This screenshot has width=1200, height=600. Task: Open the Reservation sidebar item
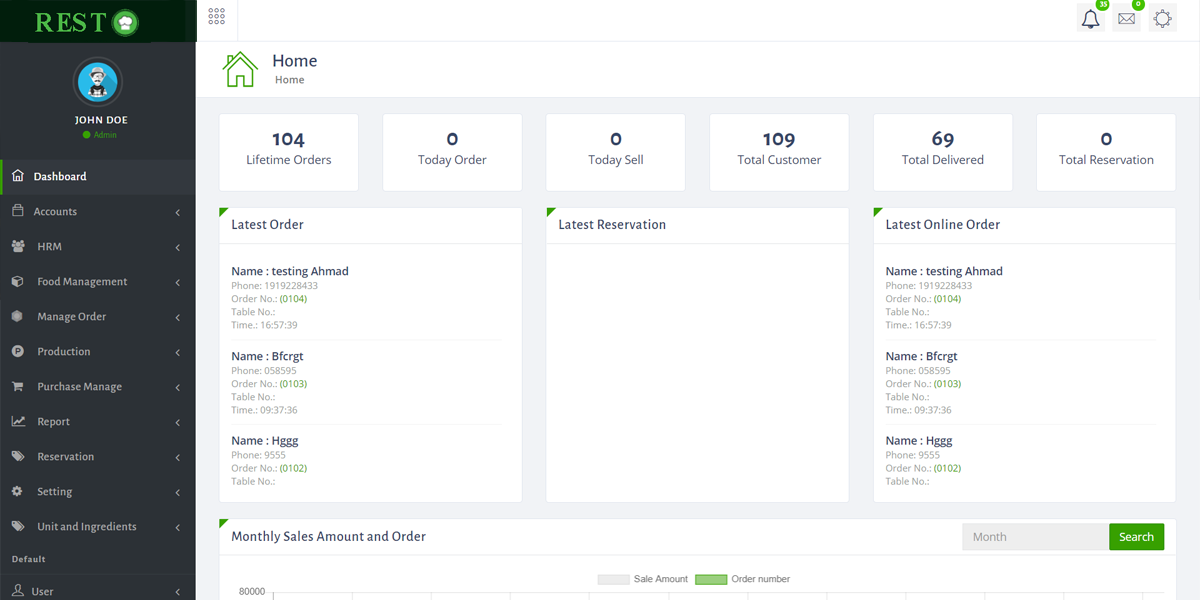point(65,457)
